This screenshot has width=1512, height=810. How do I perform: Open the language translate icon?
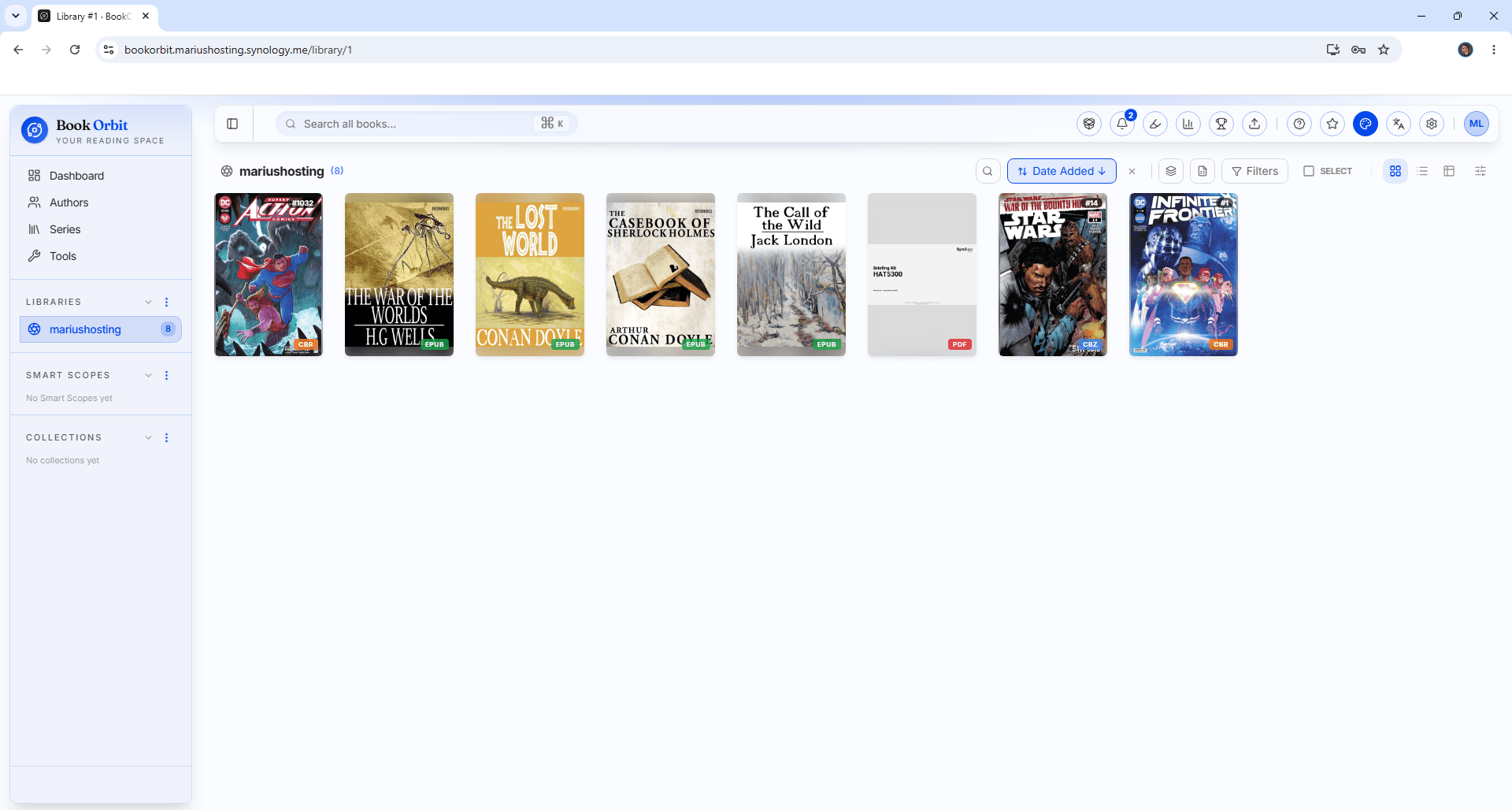click(x=1399, y=124)
